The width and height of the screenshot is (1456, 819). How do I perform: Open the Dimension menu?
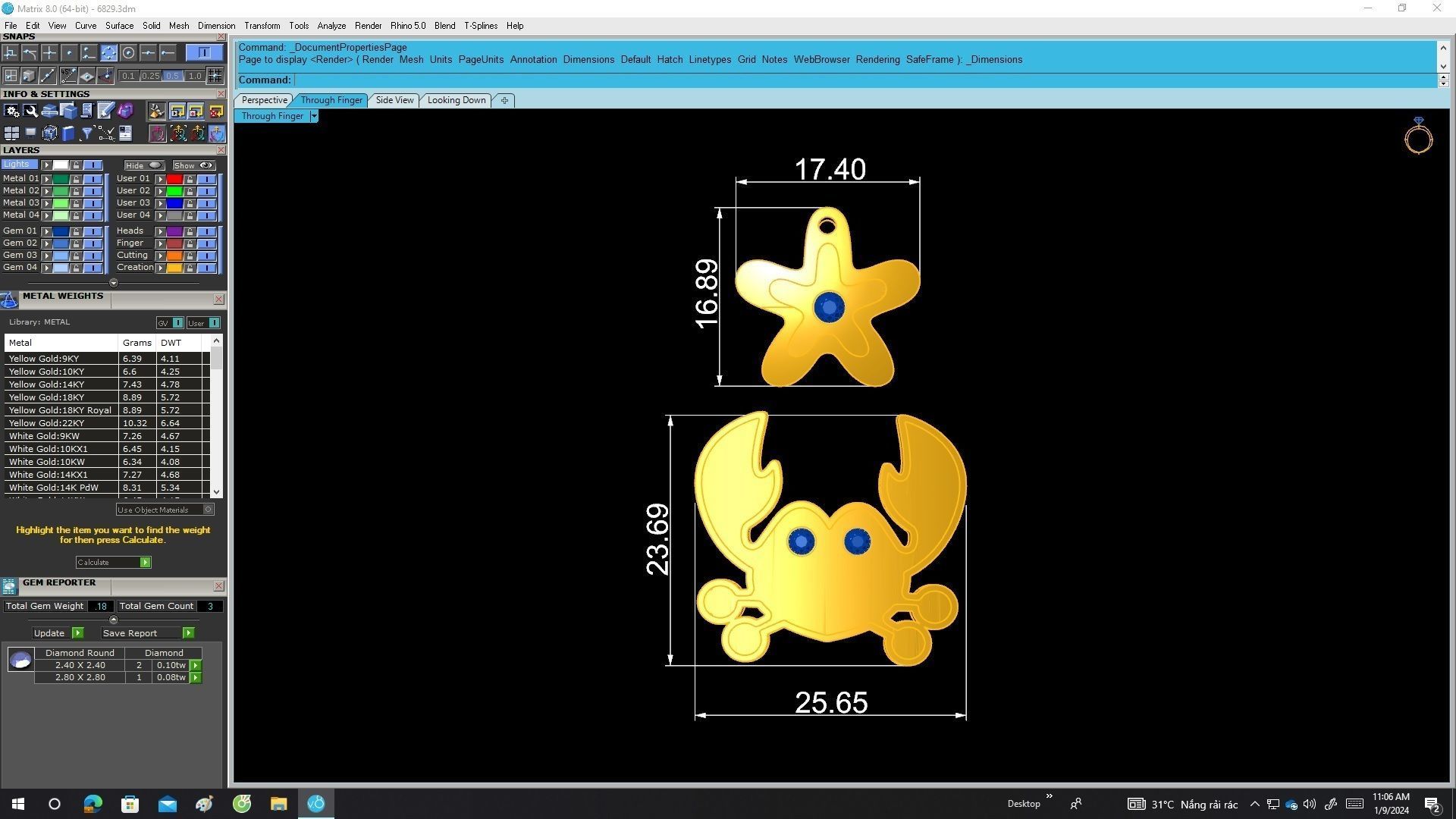(x=216, y=26)
